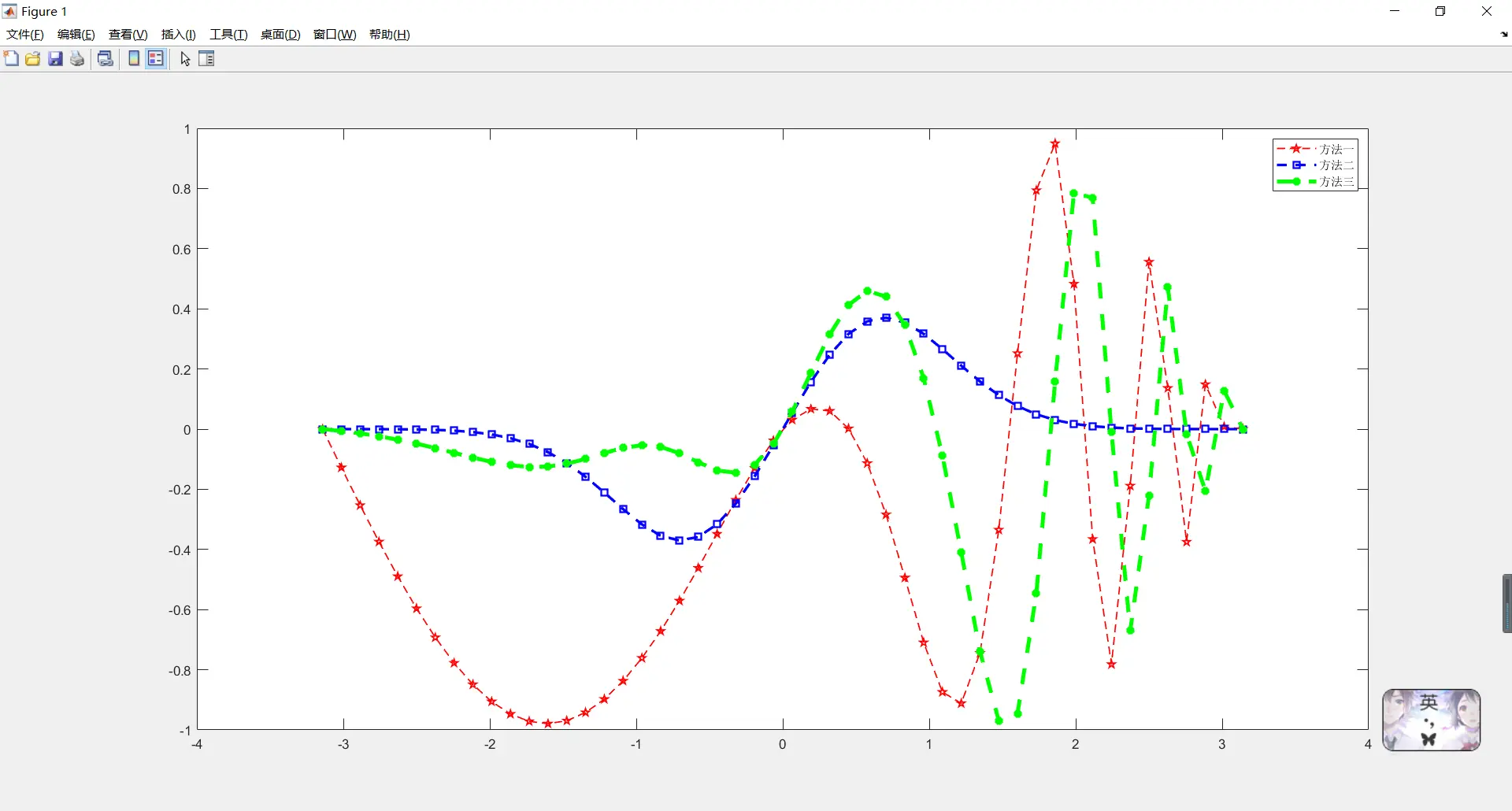Close the Figure 1 window
The height and width of the screenshot is (811, 1512).
coord(1487,11)
